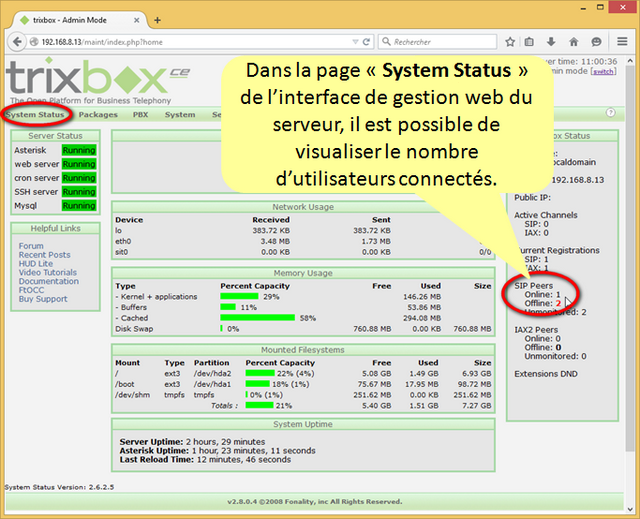Image resolution: width=640 pixels, height=519 pixels.
Task: Click the Asterisk Uptime text
Action: tap(218, 451)
